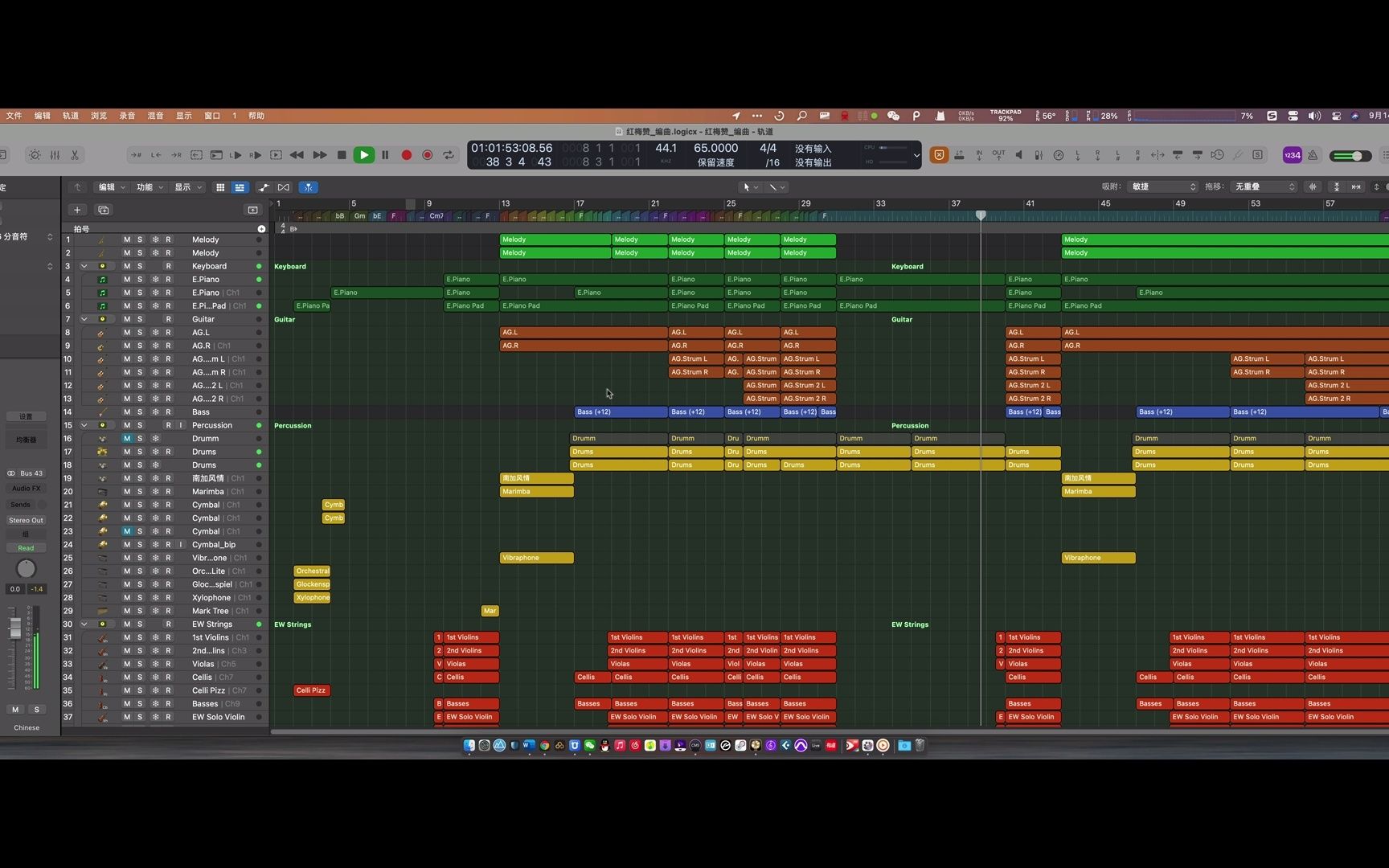The image size is (1389, 868).
Task: Select the Vibraphone region at bar 13
Action: point(537,558)
